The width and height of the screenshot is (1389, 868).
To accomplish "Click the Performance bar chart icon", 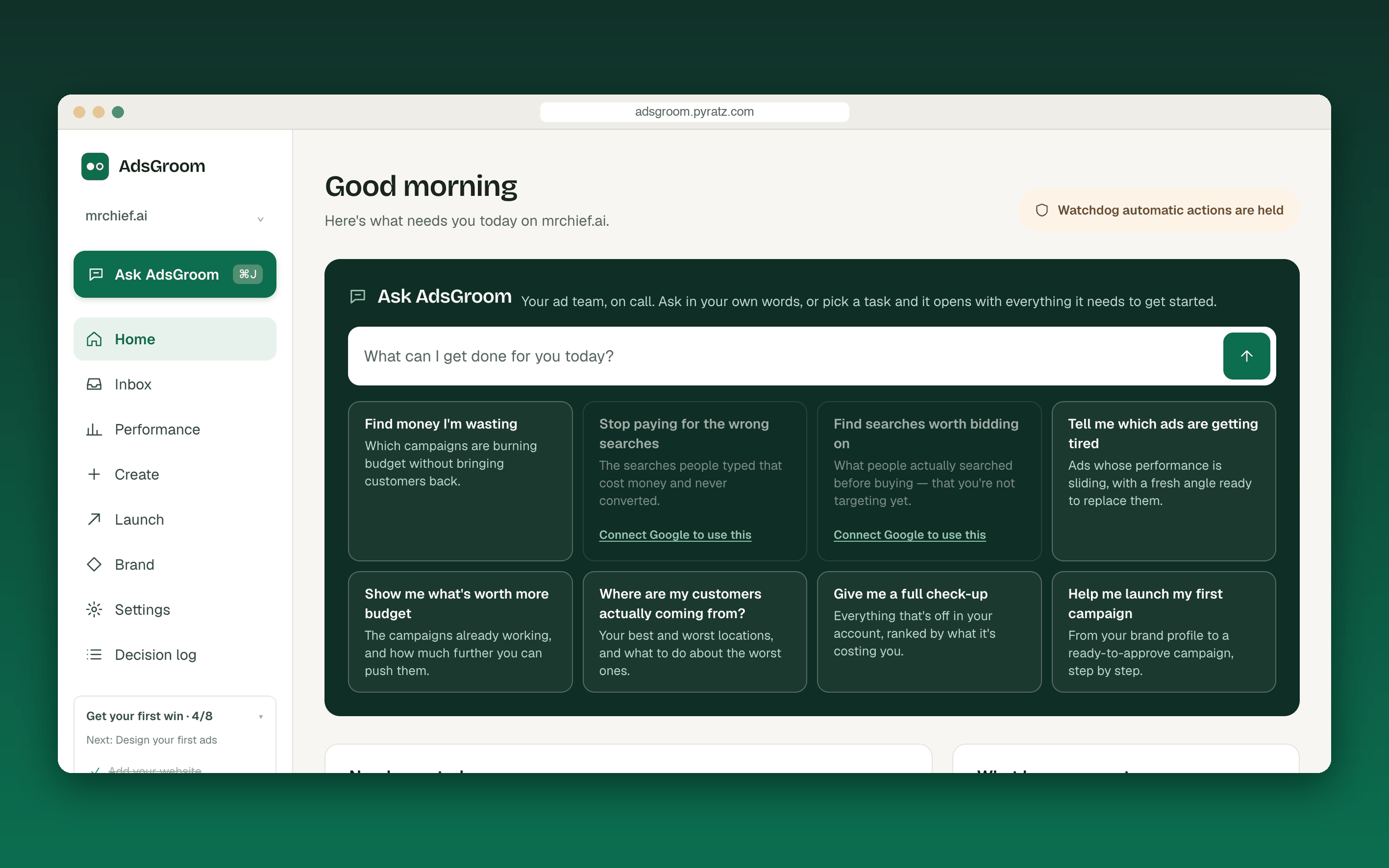I will (x=94, y=429).
